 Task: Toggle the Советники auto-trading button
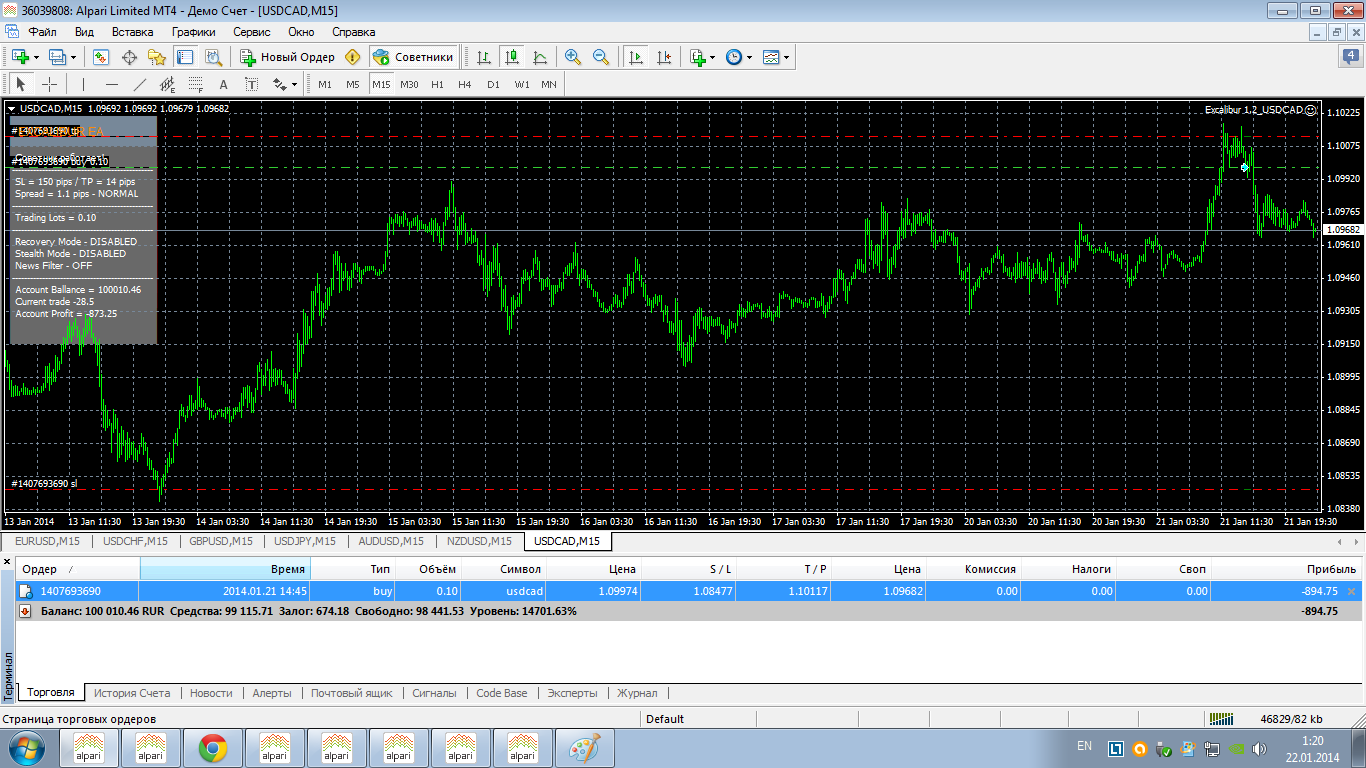[414, 57]
